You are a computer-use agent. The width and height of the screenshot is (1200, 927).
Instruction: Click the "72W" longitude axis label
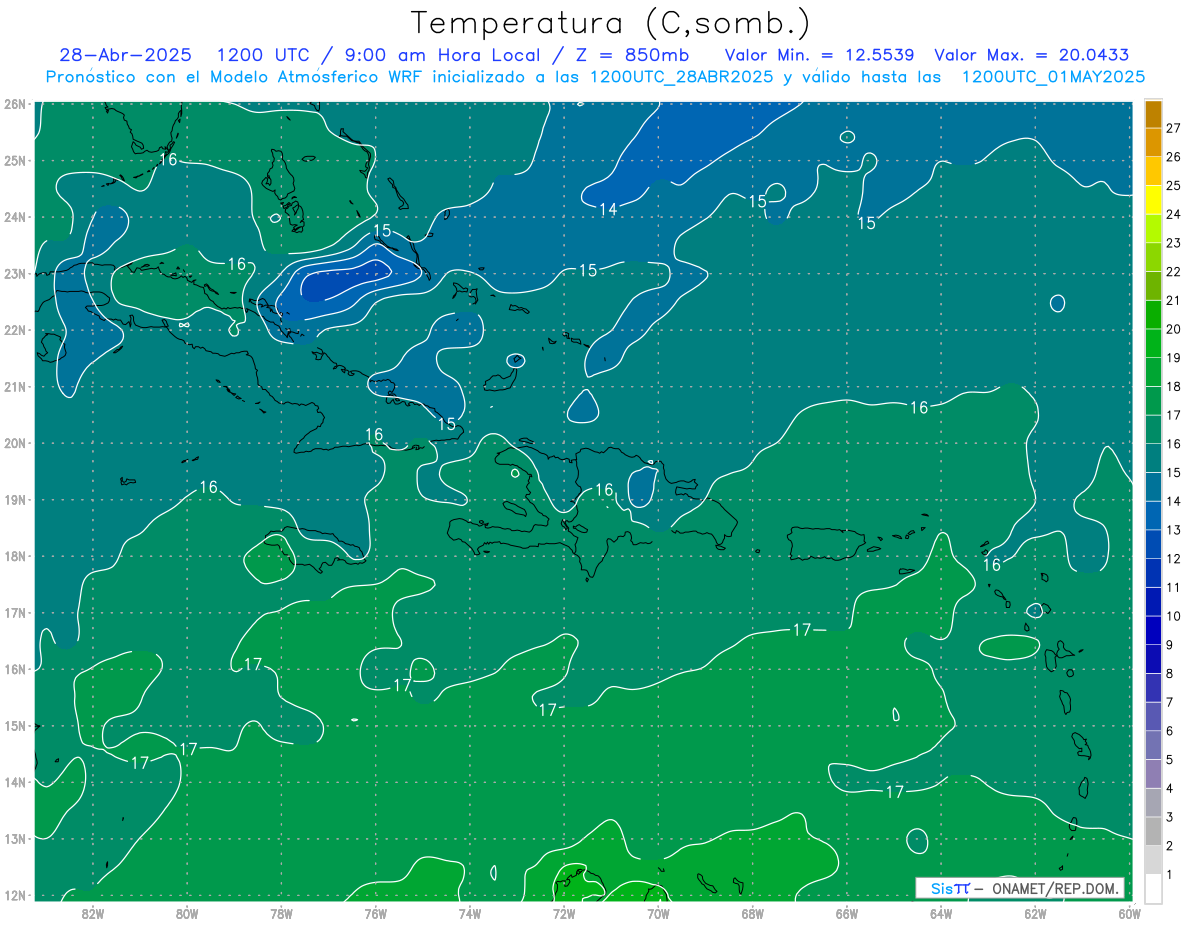[x=564, y=912]
